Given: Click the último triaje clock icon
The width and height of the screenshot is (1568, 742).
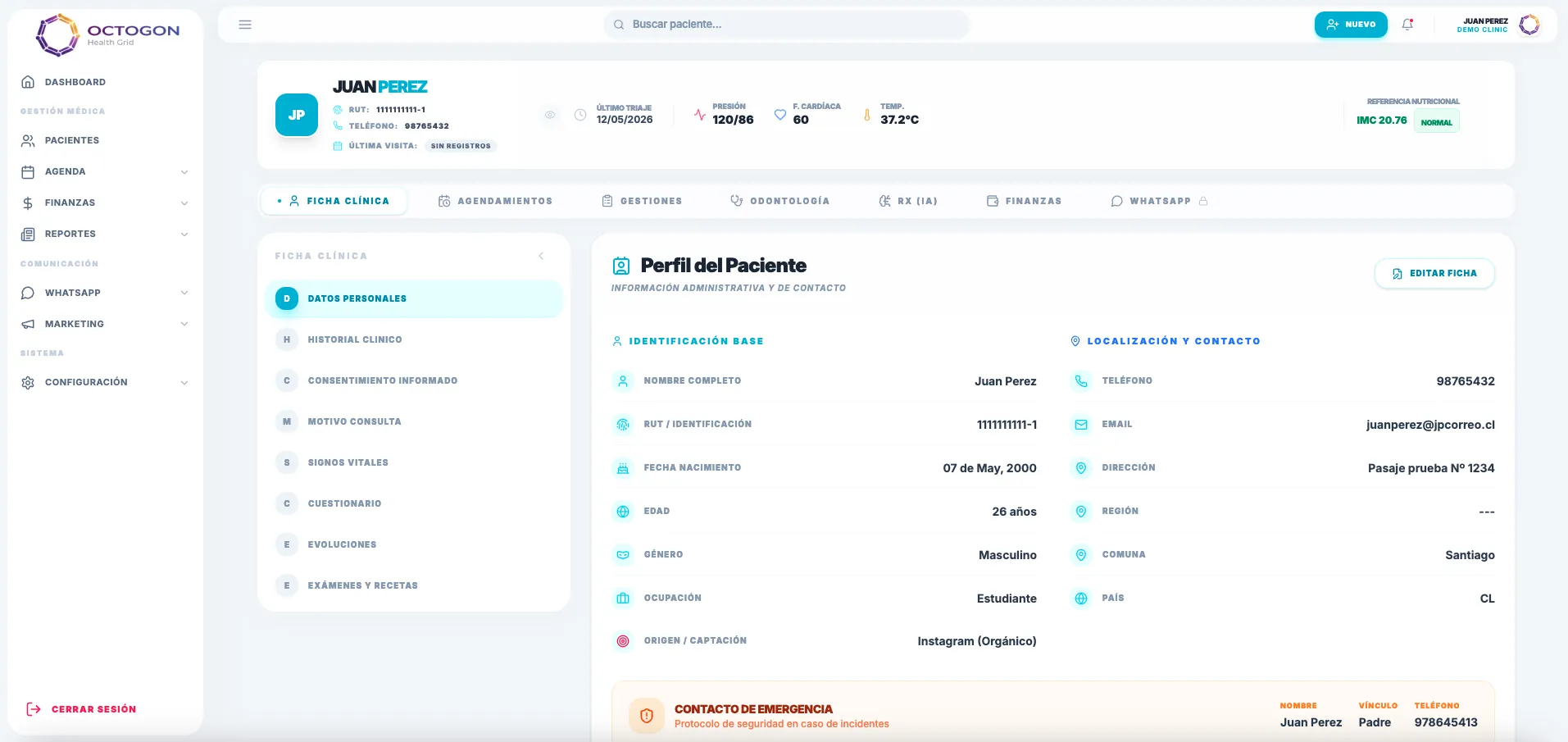Looking at the screenshot, I should coord(580,115).
